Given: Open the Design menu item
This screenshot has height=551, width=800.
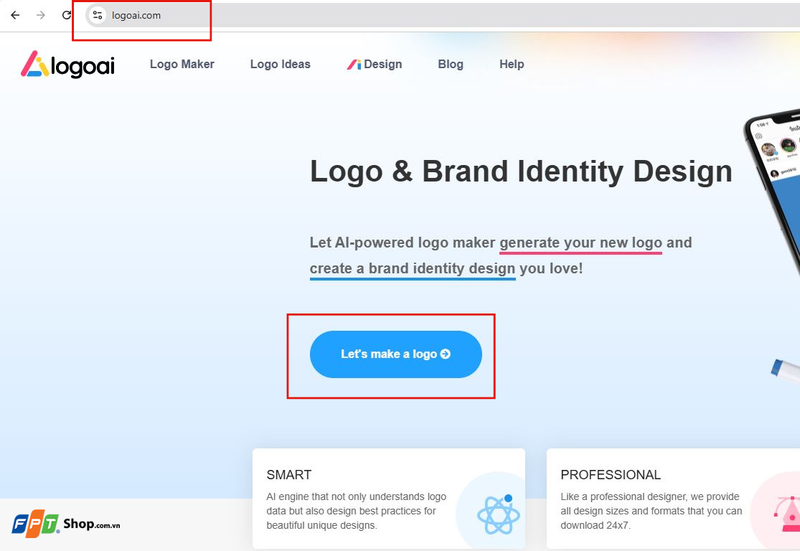Looking at the screenshot, I should point(374,64).
